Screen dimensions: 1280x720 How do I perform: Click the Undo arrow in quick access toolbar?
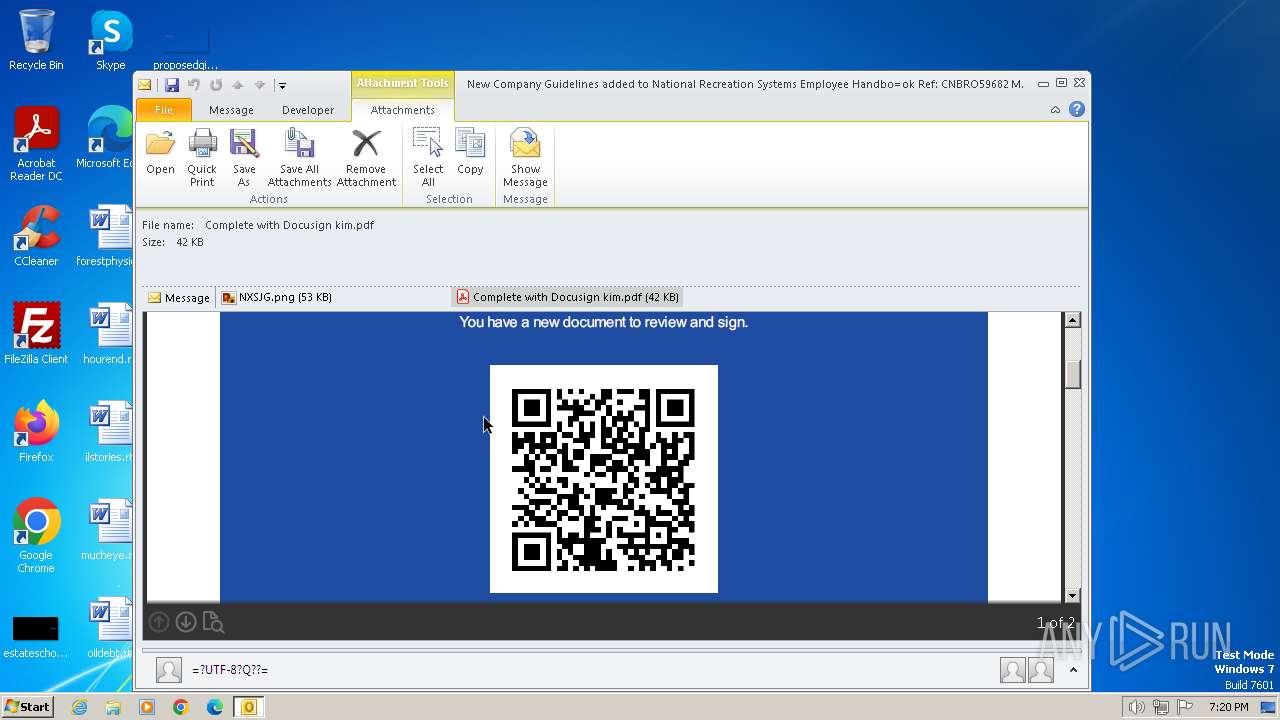pos(194,85)
